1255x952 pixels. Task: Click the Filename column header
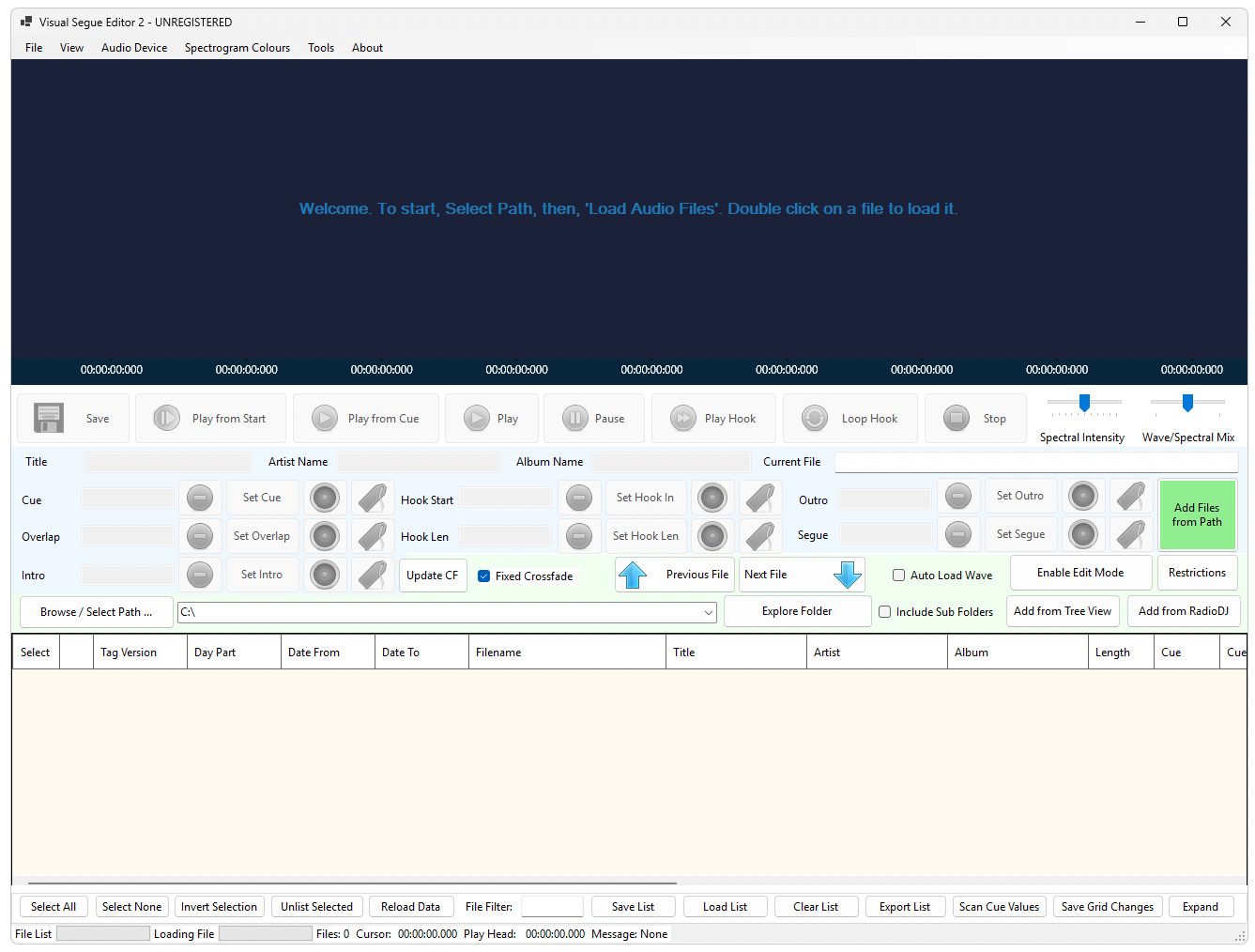coord(568,653)
